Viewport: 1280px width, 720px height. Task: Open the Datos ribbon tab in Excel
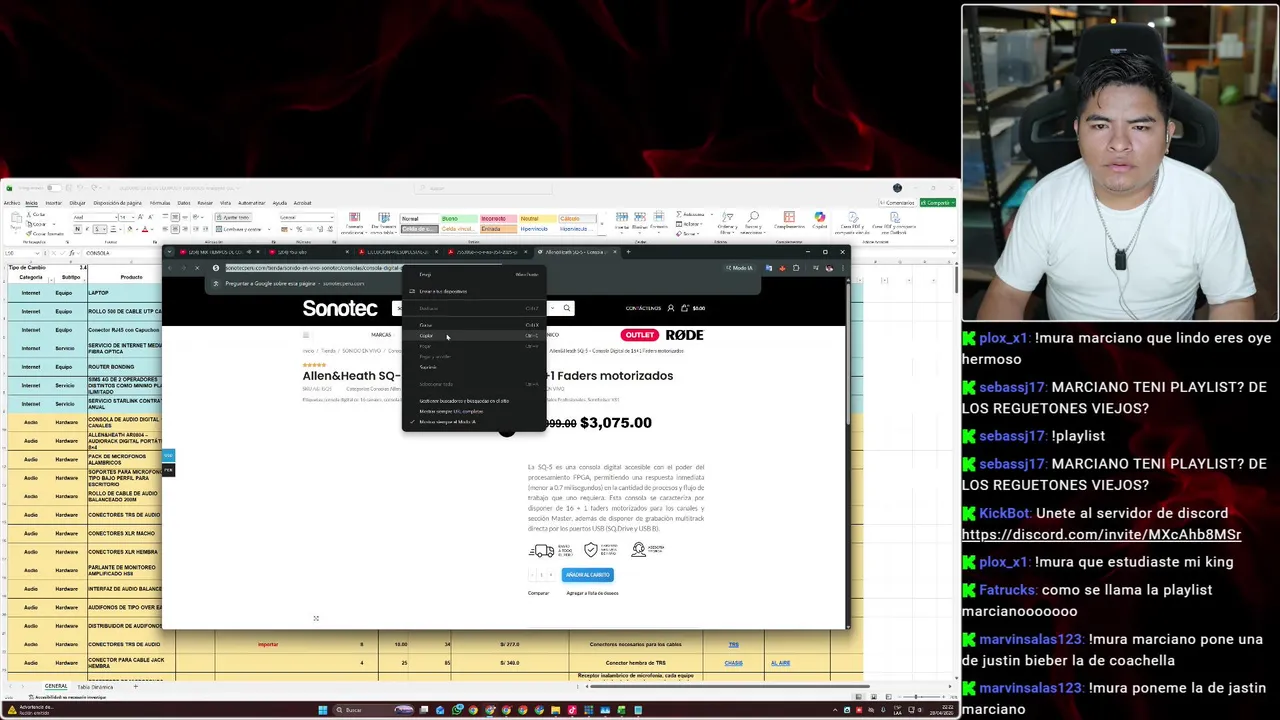coord(184,203)
